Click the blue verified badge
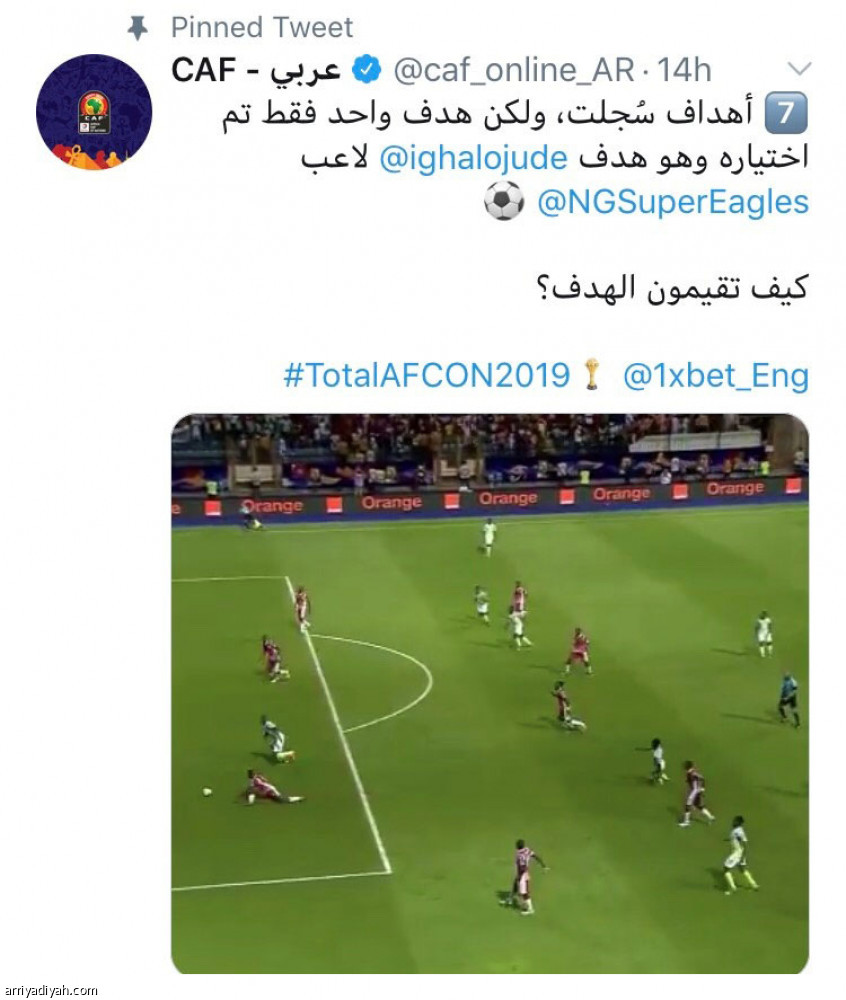This screenshot has height=1000, width=846. [x=367, y=70]
